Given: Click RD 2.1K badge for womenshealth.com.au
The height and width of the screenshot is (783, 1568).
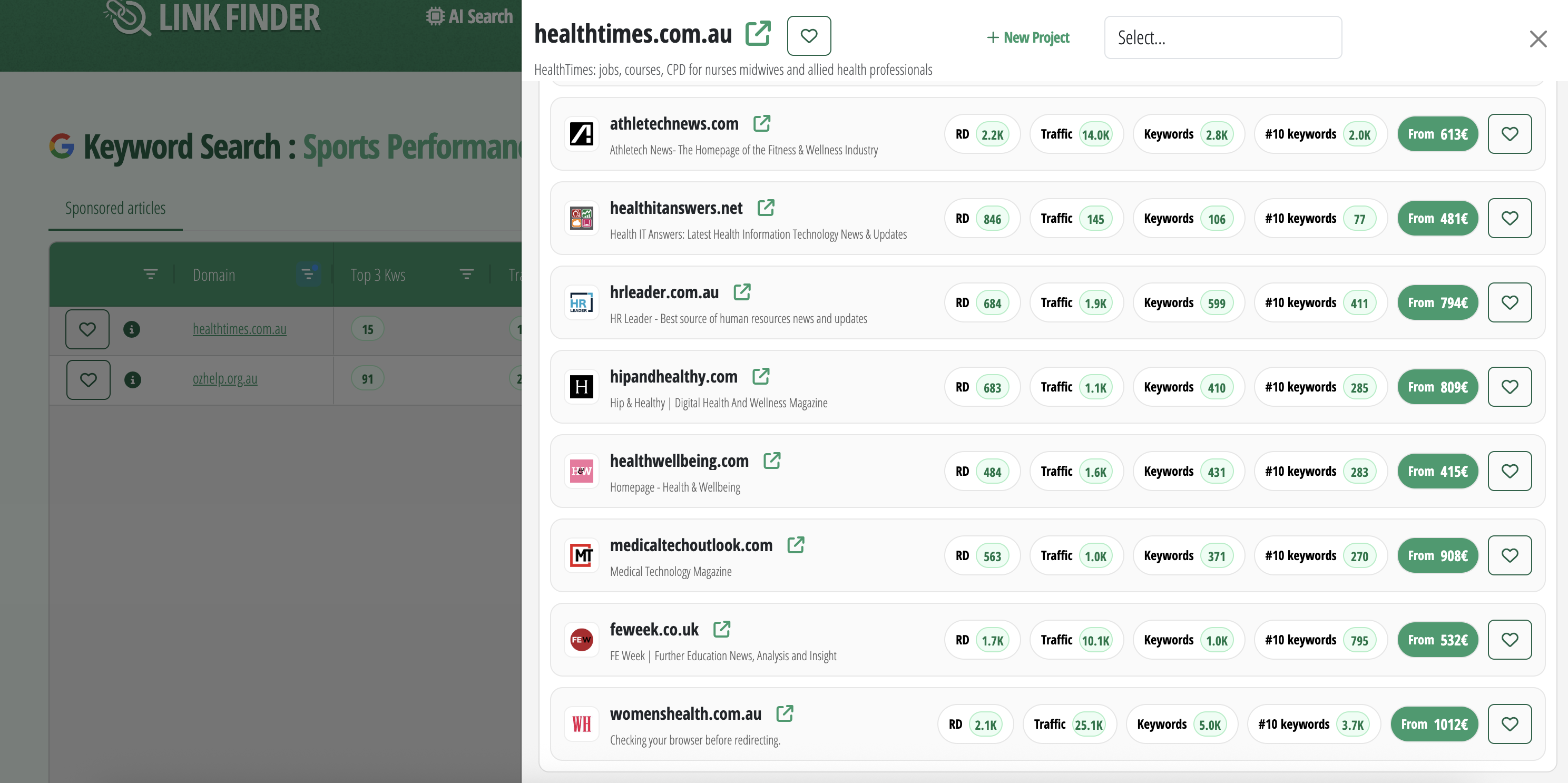Looking at the screenshot, I should point(975,724).
